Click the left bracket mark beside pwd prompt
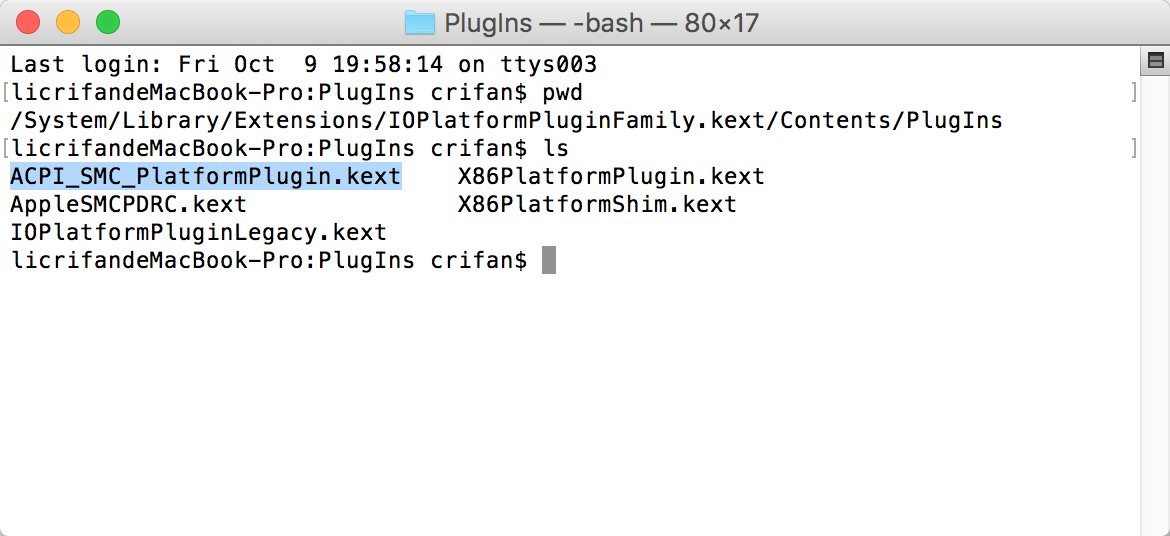Image resolution: width=1170 pixels, height=536 pixels. 5,93
